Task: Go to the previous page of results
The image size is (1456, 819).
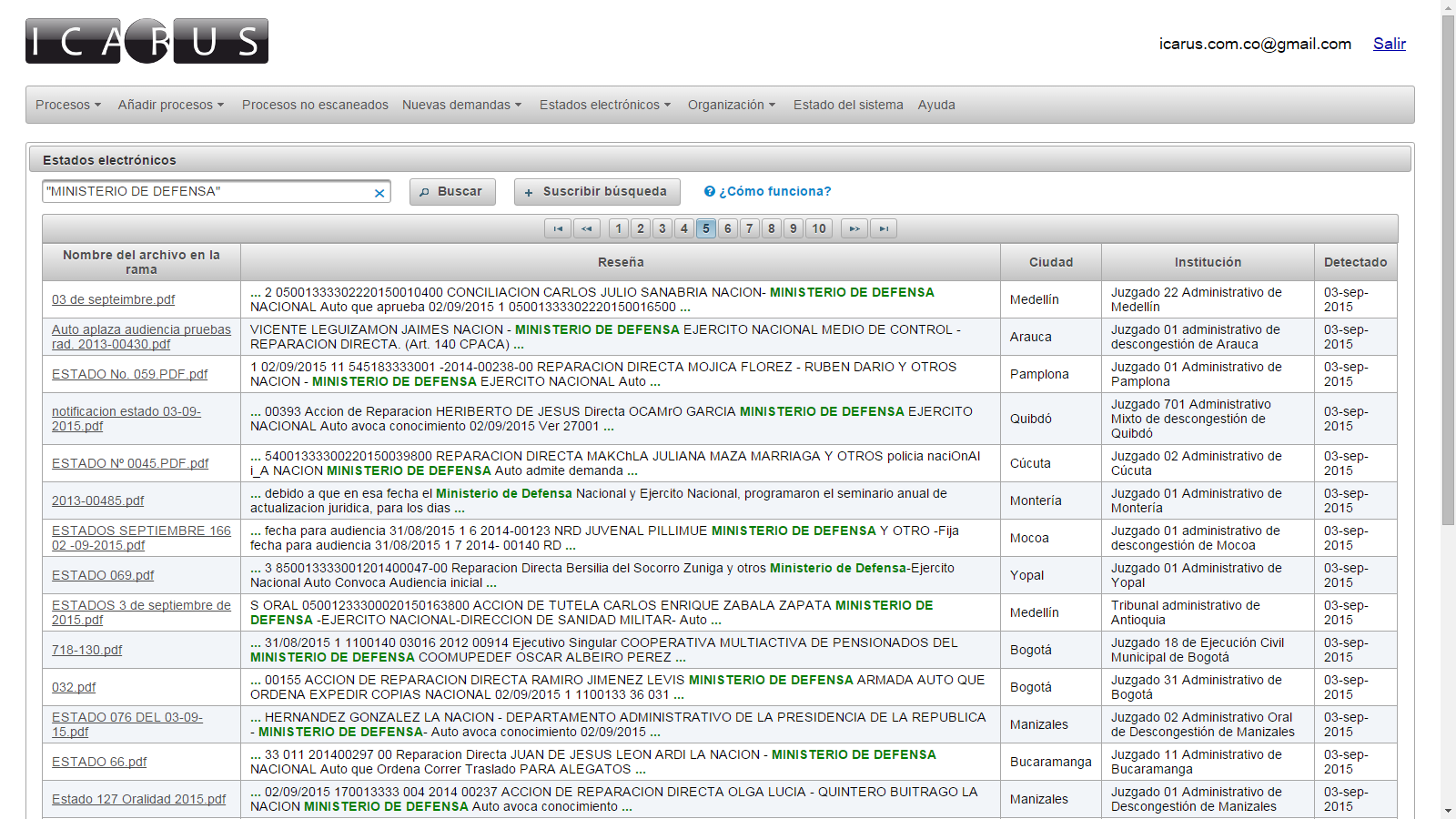Action: tap(587, 228)
